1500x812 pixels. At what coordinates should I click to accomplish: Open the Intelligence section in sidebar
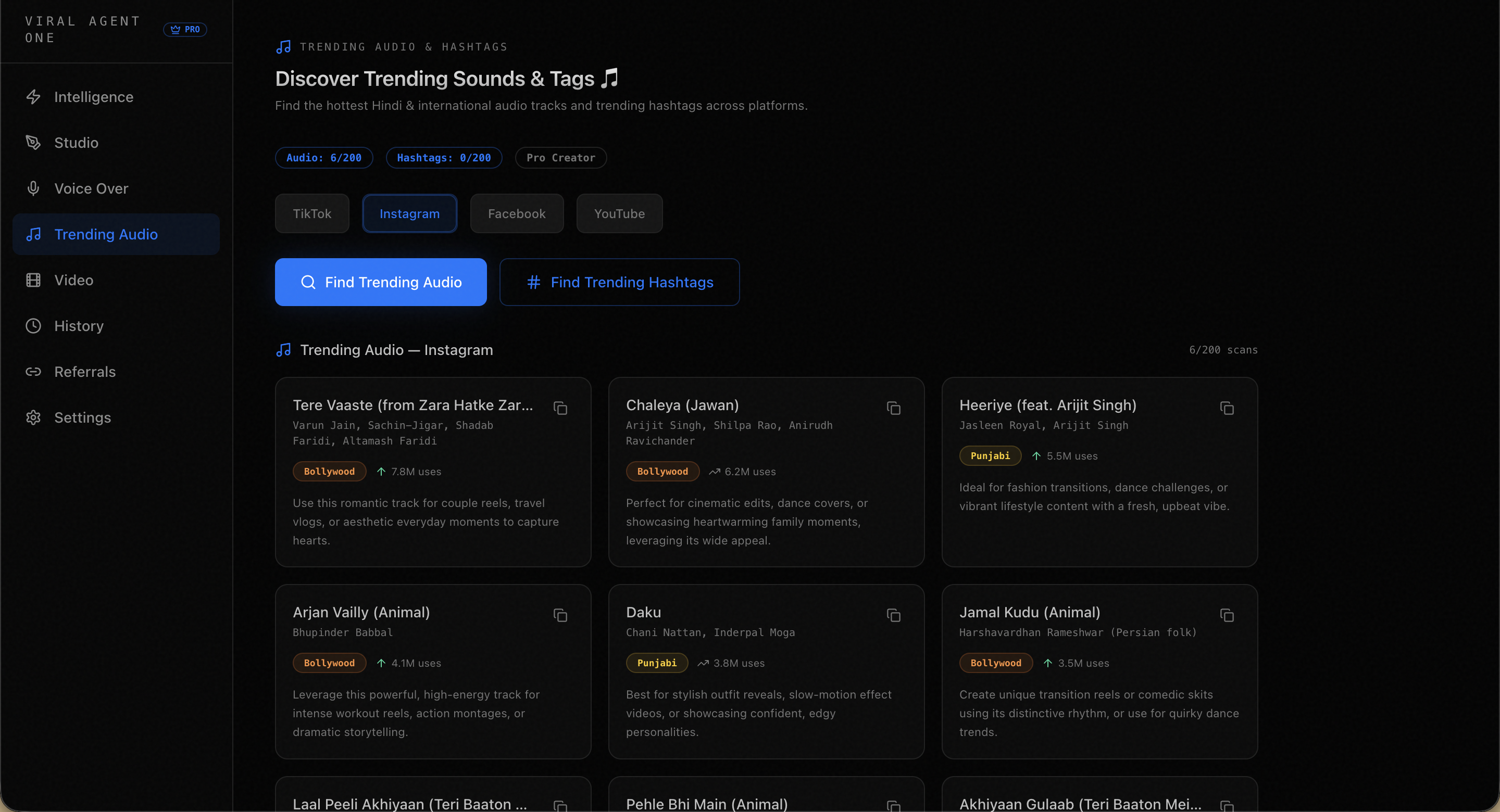click(x=94, y=97)
